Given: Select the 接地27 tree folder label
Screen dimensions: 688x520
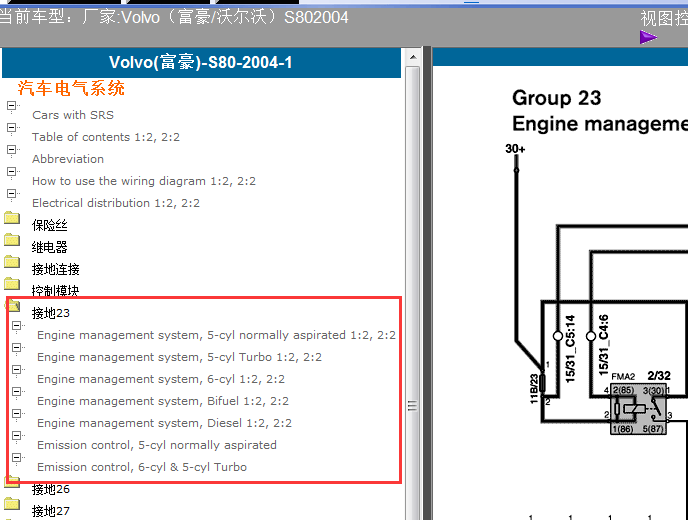Looking at the screenshot, I should (x=51, y=511).
